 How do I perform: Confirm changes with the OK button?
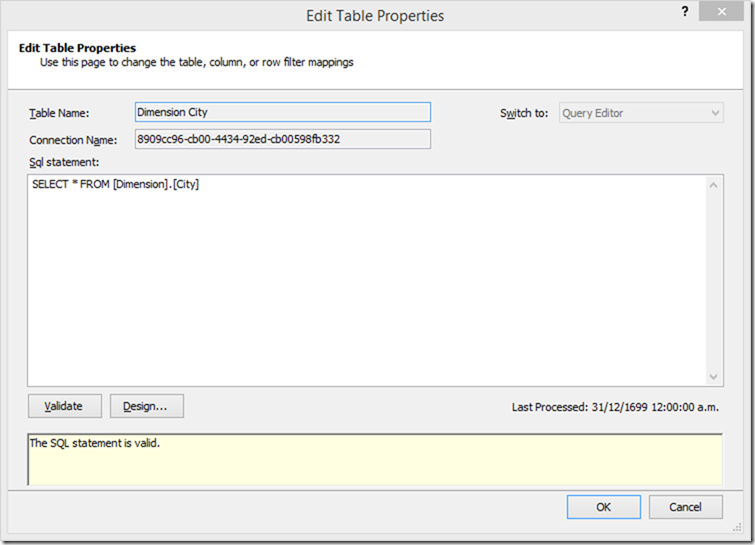point(603,507)
